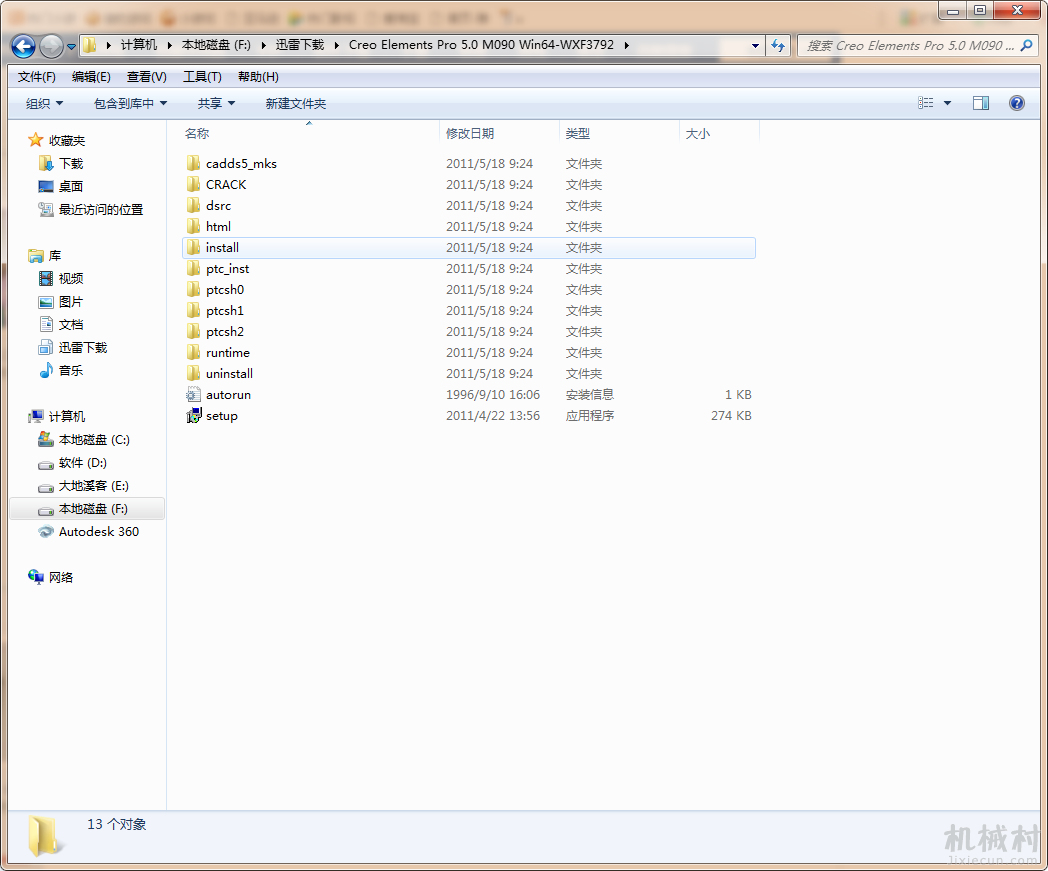The width and height of the screenshot is (1048, 871).
Task: Select the autorun setup info file icon
Action: [x=193, y=394]
